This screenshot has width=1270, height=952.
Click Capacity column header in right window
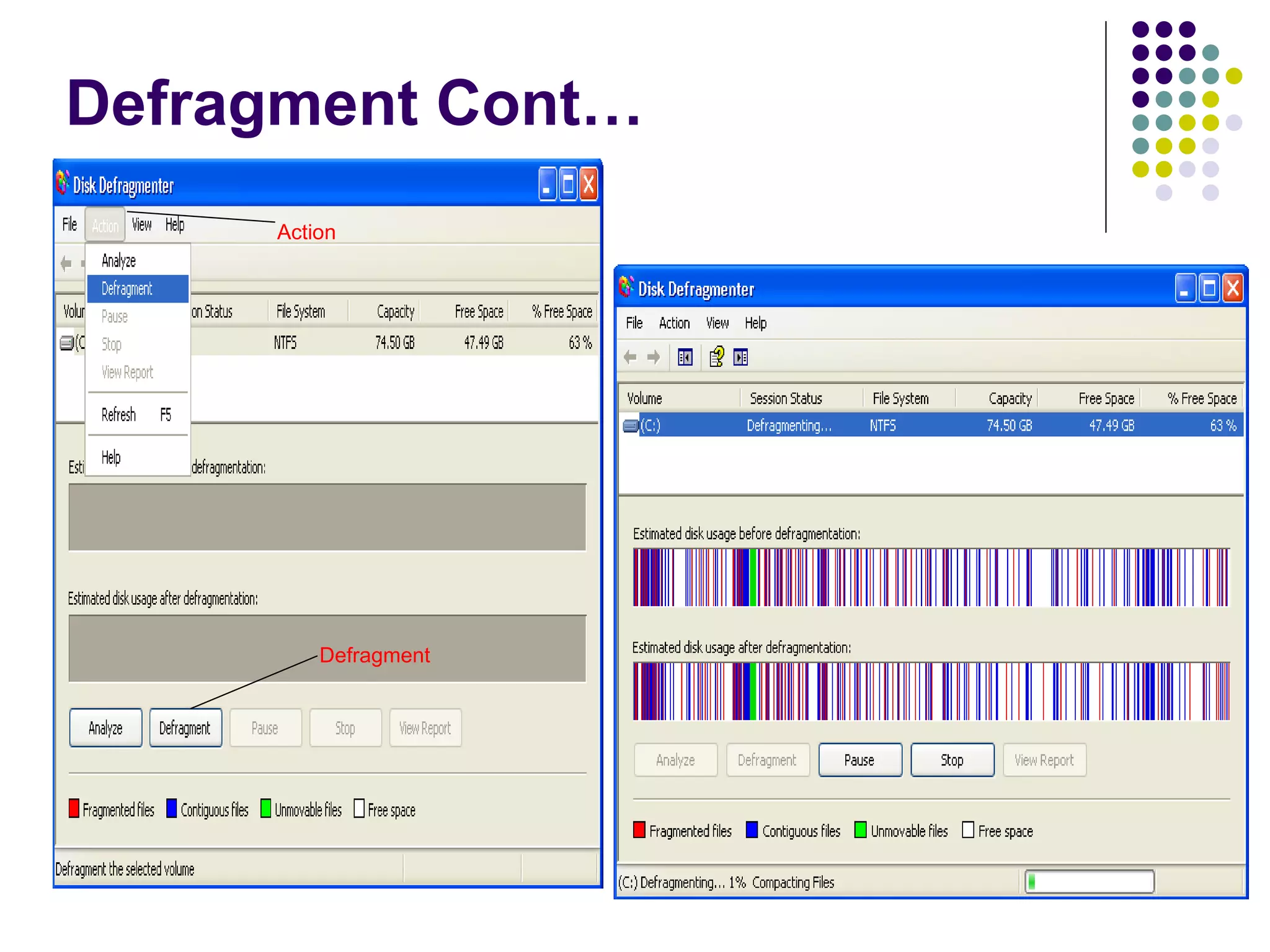point(997,399)
